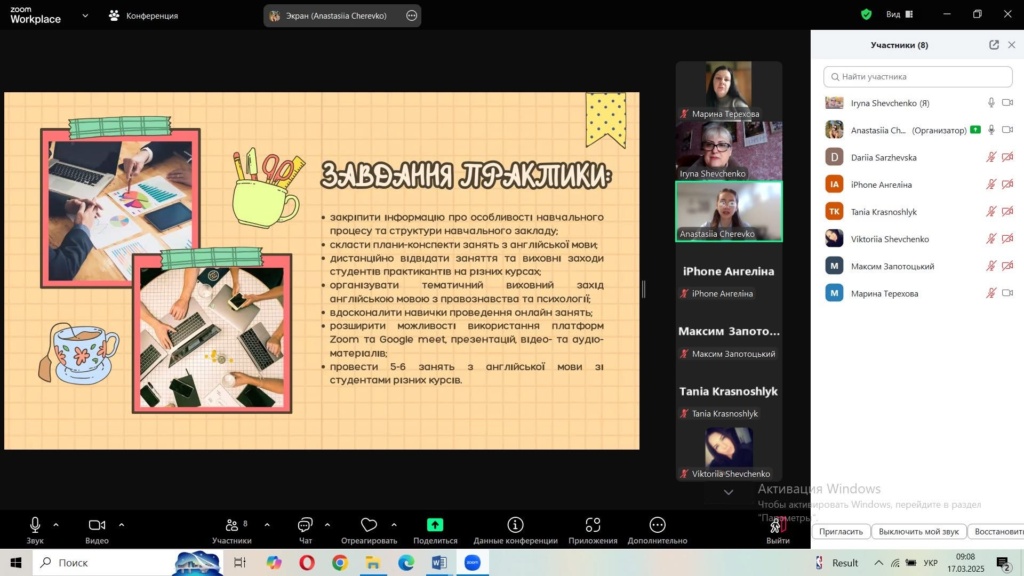This screenshot has height=576, width=1024.
Task: Open the Вид view menu
Action: 899,14
